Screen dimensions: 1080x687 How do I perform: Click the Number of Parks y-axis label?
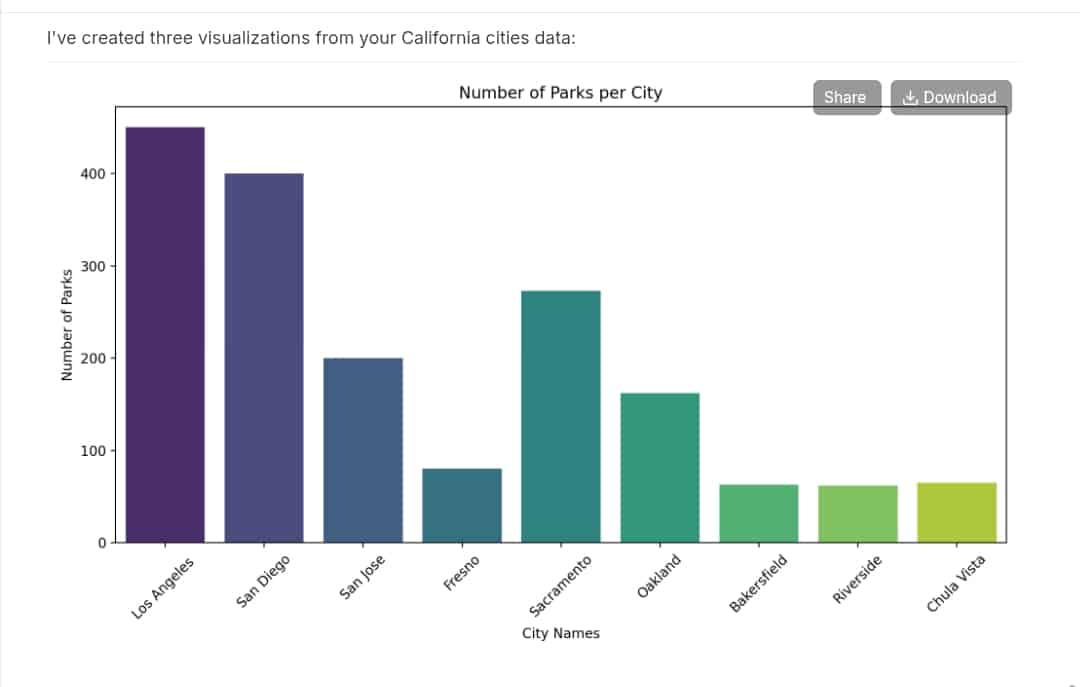[x=67, y=325]
